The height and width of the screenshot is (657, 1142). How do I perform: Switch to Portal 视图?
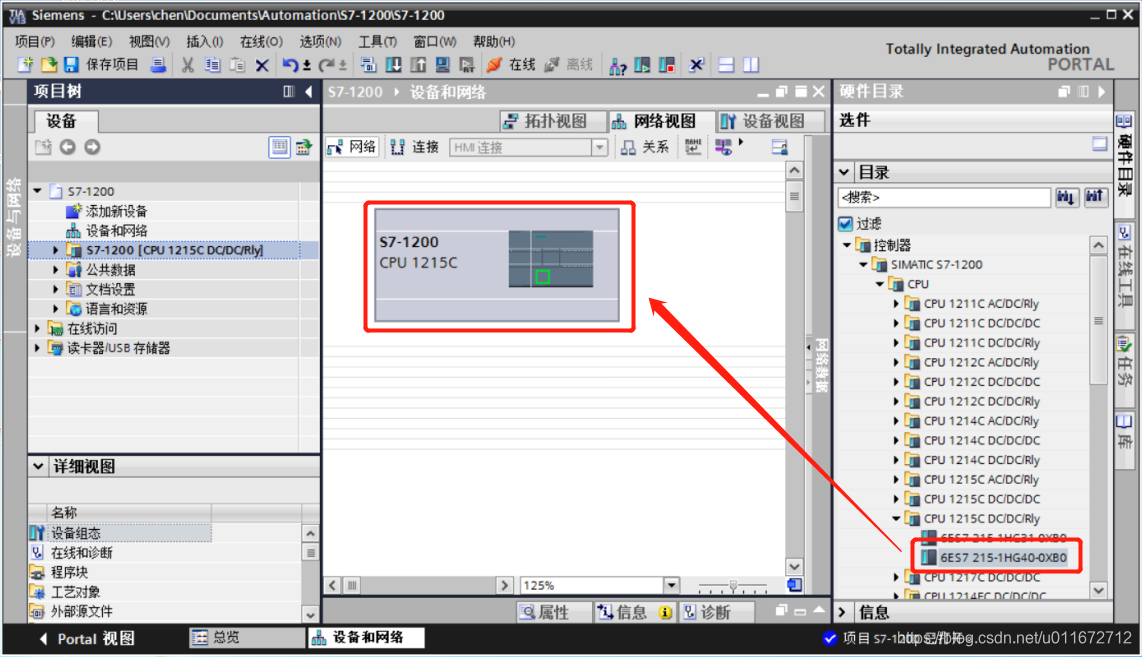point(87,639)
